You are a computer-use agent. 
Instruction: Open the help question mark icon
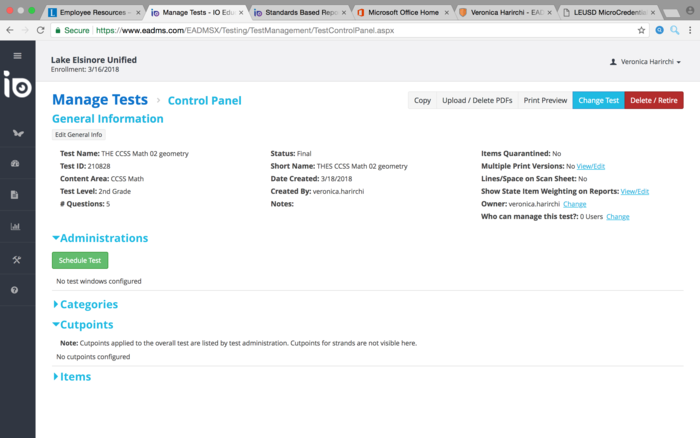(x=16, y=290)
